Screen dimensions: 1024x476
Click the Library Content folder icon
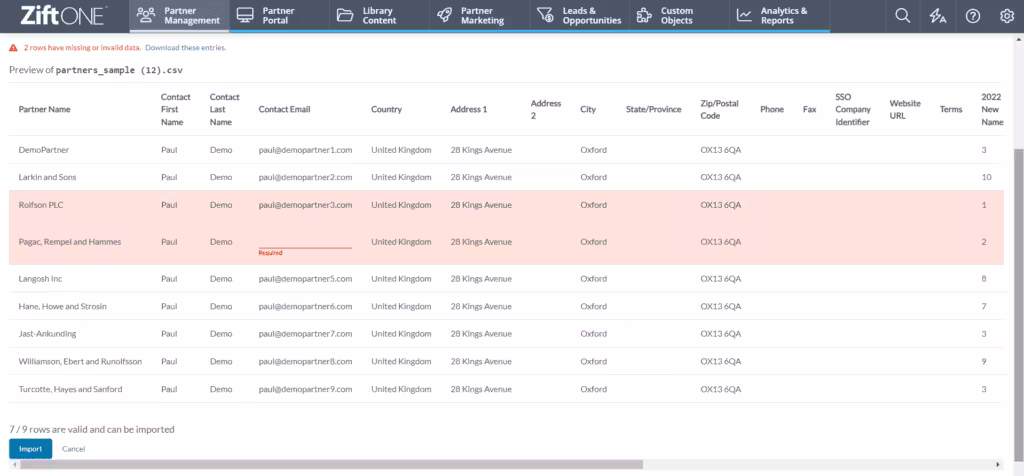pos(345,15)
